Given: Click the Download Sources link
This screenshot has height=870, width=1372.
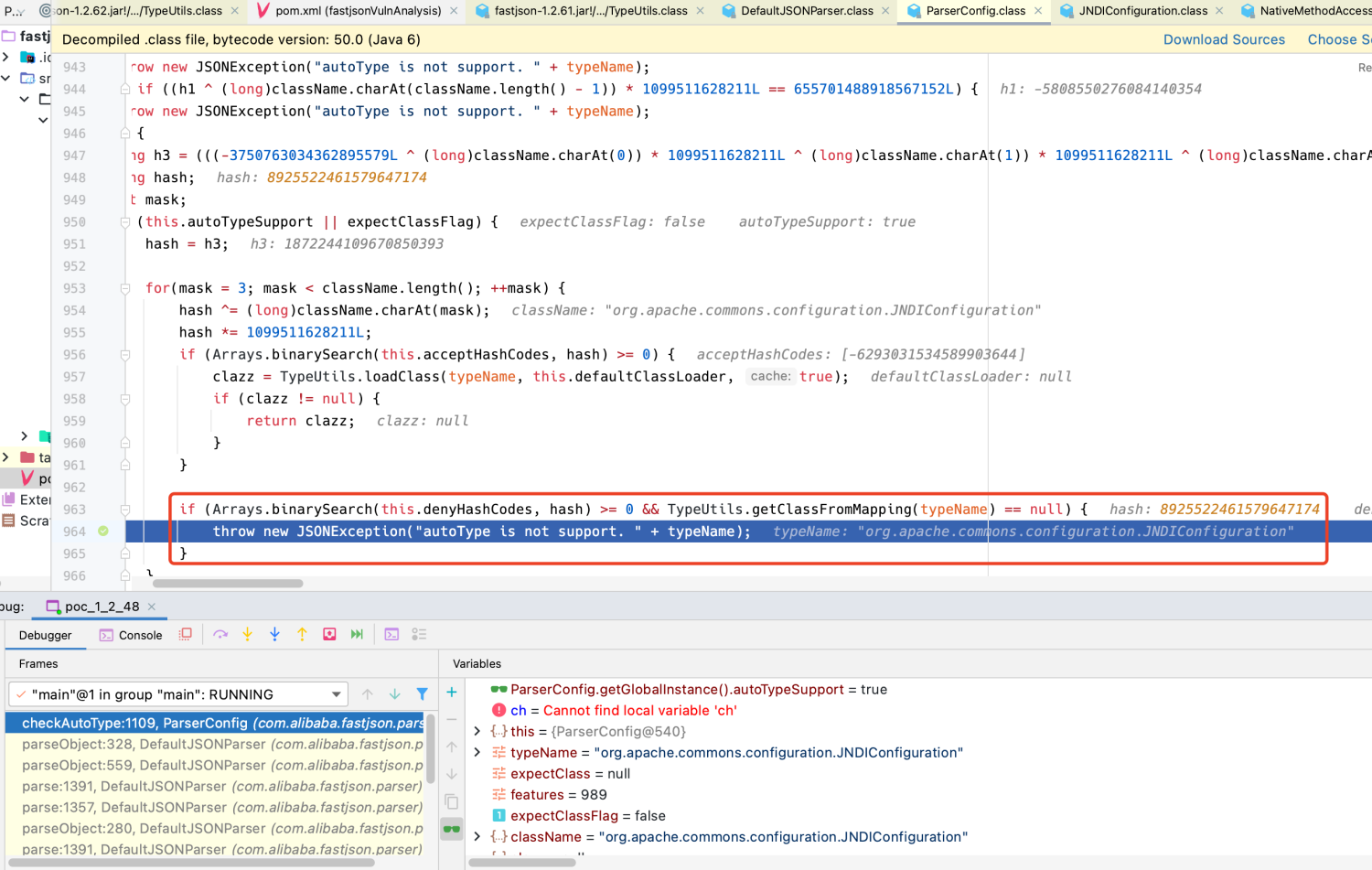Looking at the screenshot, I should pyautogui.click(x=1224, y=39).
